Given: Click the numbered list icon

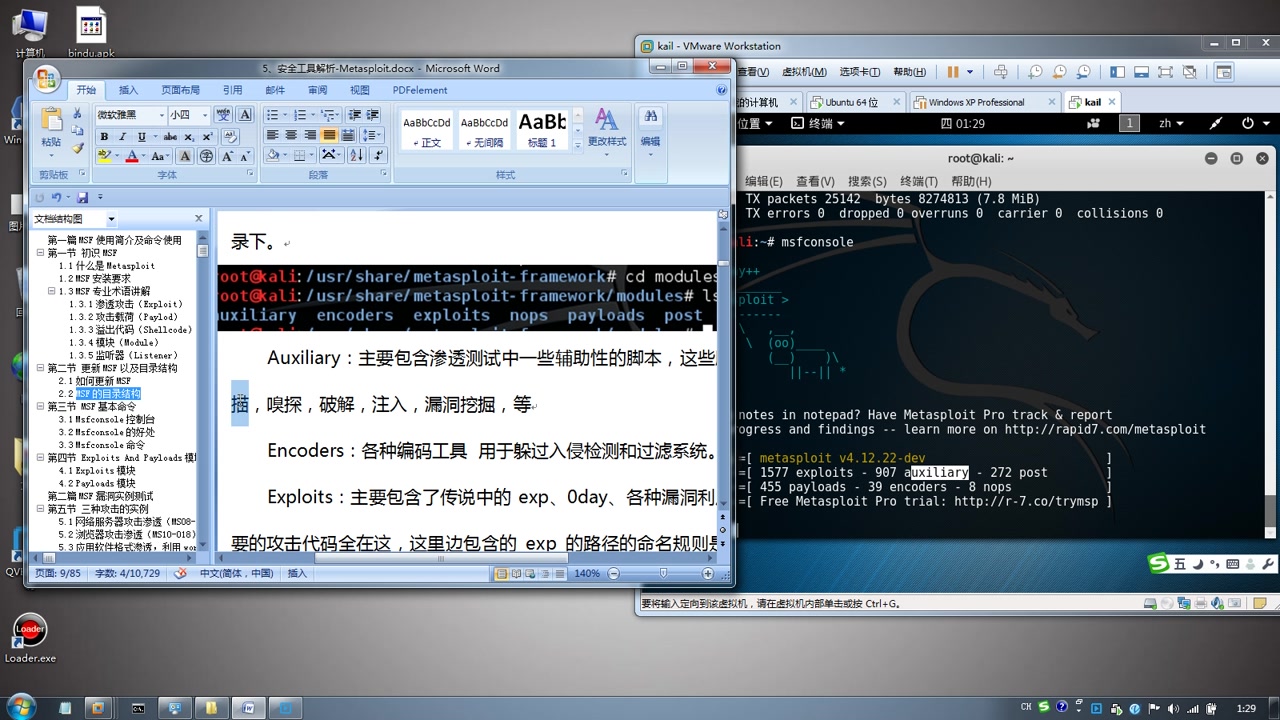Looking at the screenshot, I should click(301, 115).
